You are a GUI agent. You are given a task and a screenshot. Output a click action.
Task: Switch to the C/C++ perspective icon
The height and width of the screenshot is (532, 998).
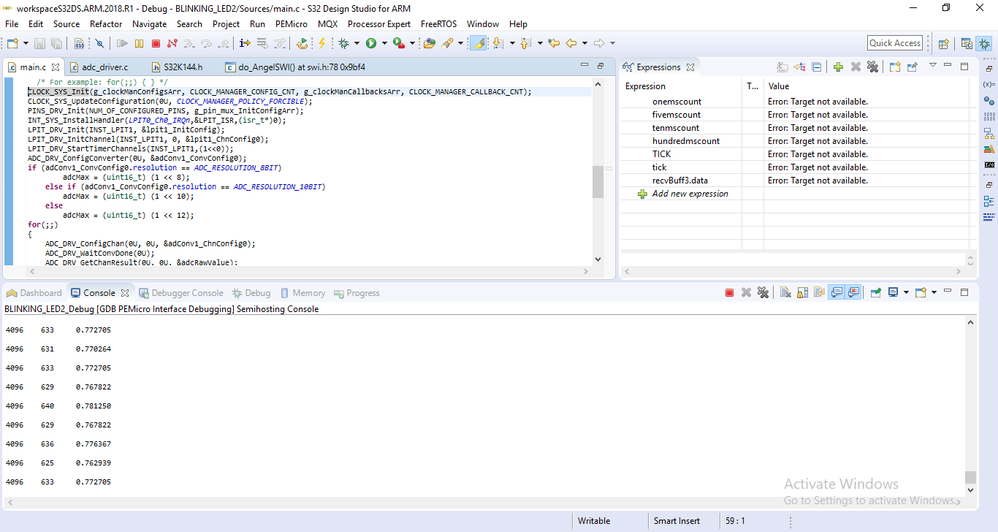click(967, 43)
